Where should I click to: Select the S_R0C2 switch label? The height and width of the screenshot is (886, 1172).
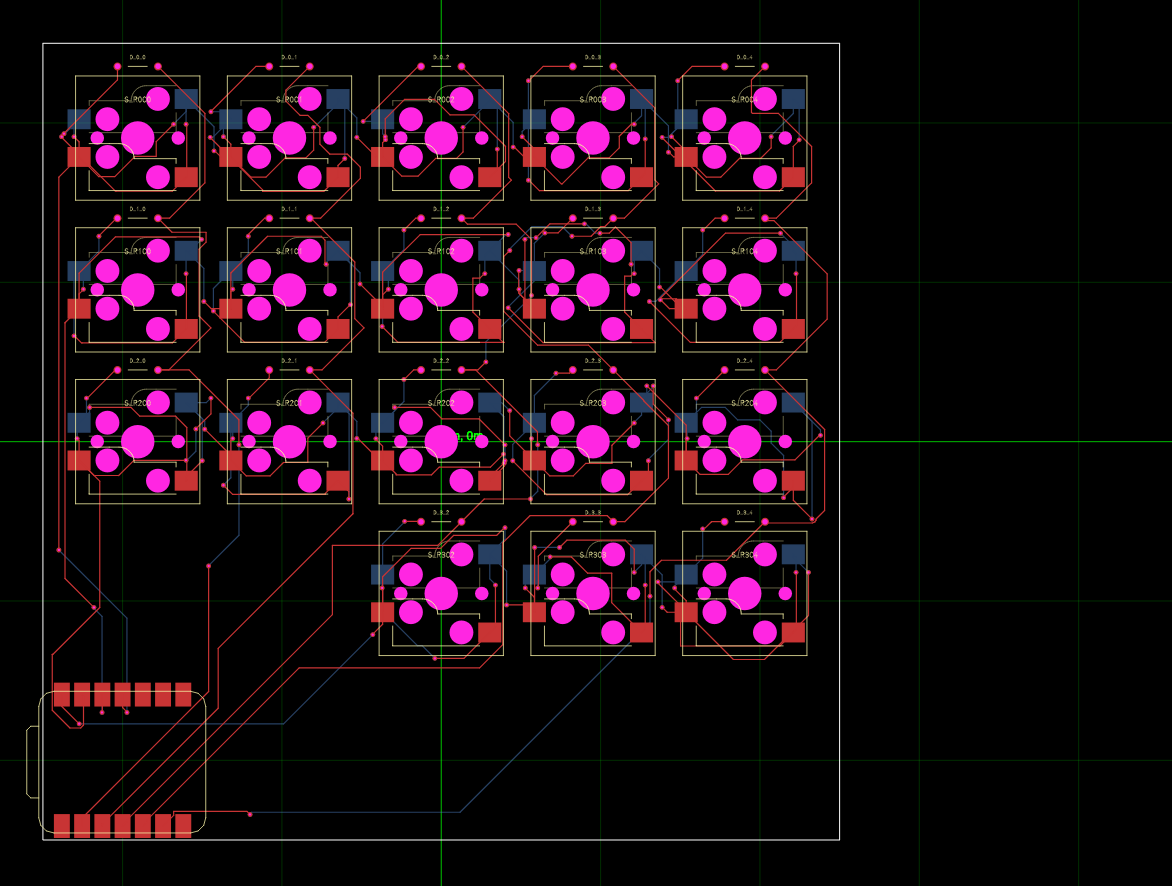coord(441,99)
